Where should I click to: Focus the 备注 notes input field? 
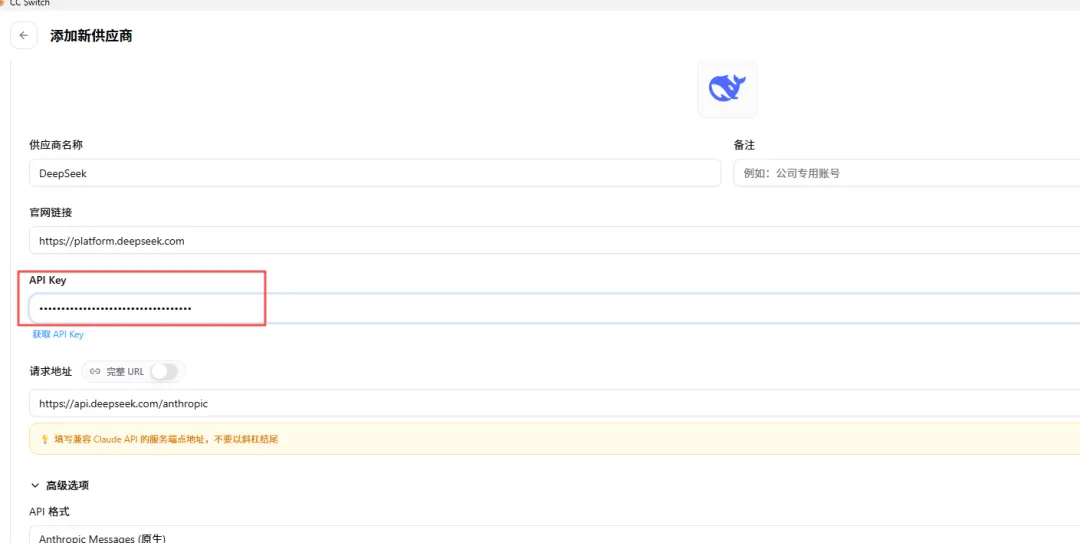click(x=906, y=173)
